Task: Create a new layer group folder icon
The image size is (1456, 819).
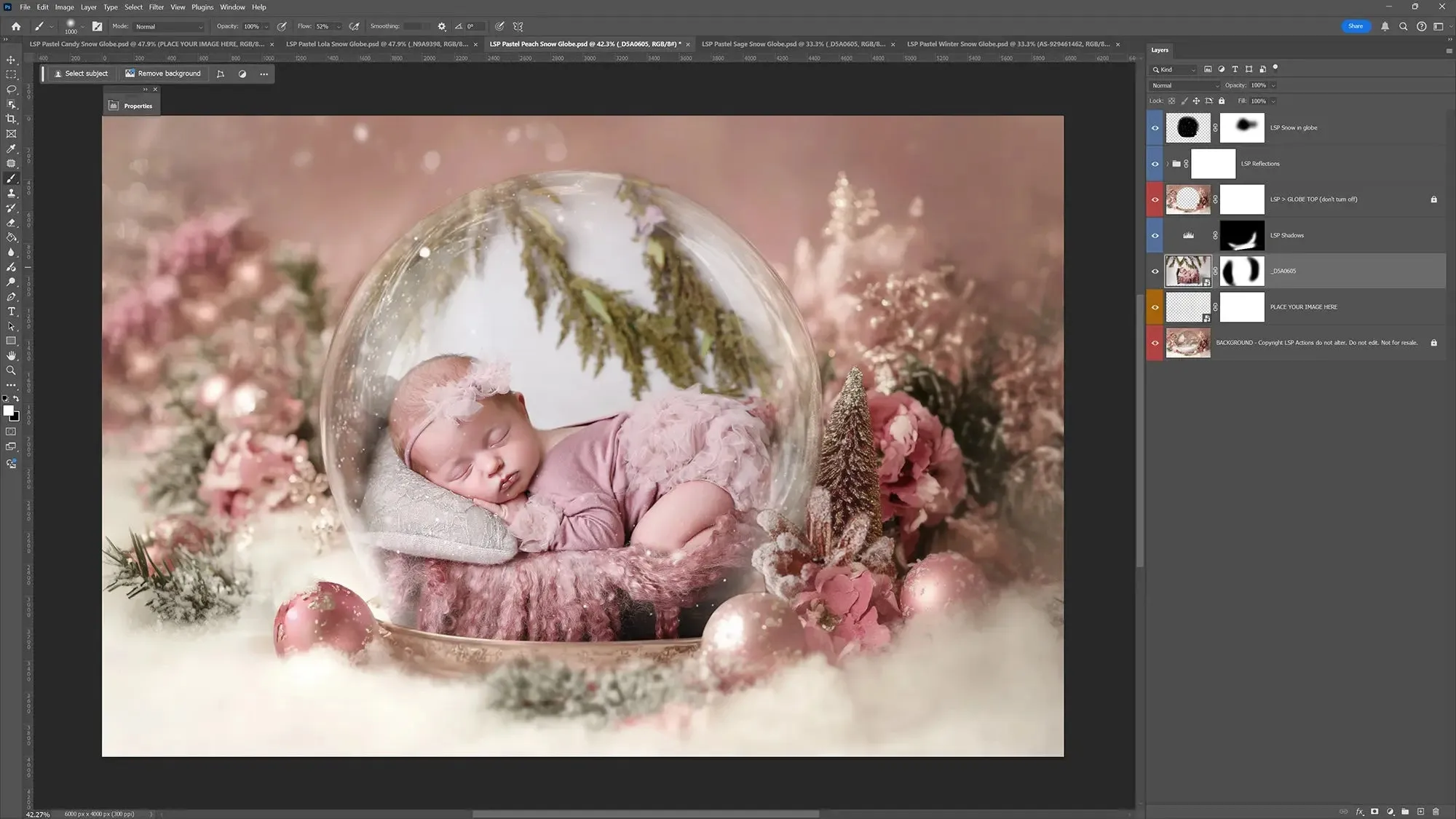Action: coord(1405,811)
